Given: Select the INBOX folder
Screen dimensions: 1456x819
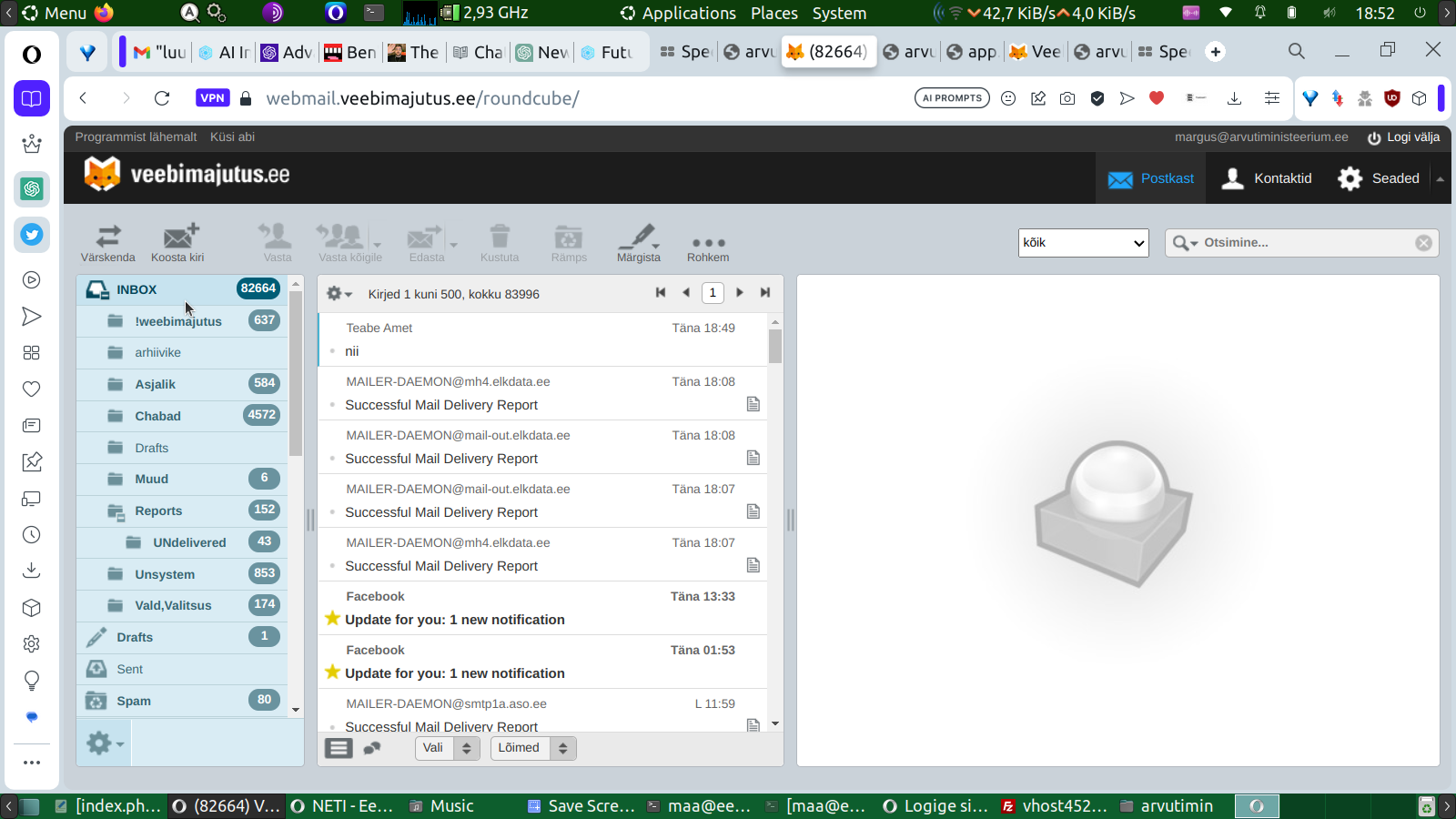Looking at the screenshot, I should click(x=182, y=289).
